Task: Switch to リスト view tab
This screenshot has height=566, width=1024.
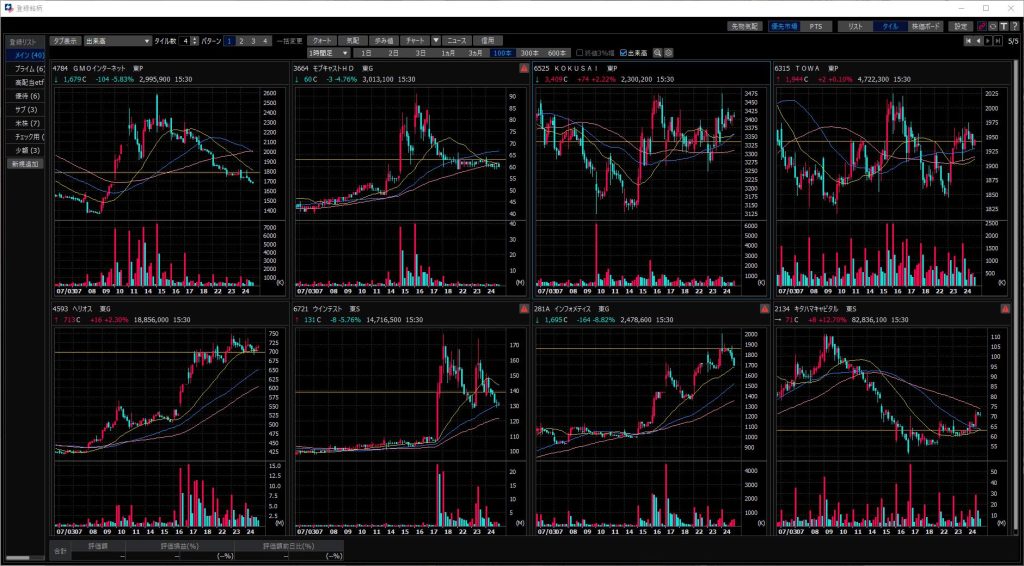Action: [855, 26]
